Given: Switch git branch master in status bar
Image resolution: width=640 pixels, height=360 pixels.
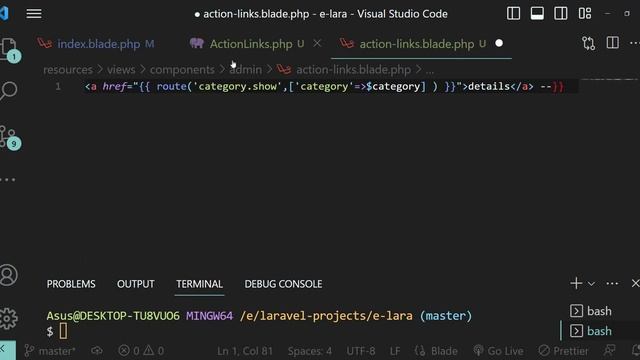Looking at the screenshot, I should click(x=50, y=351).
